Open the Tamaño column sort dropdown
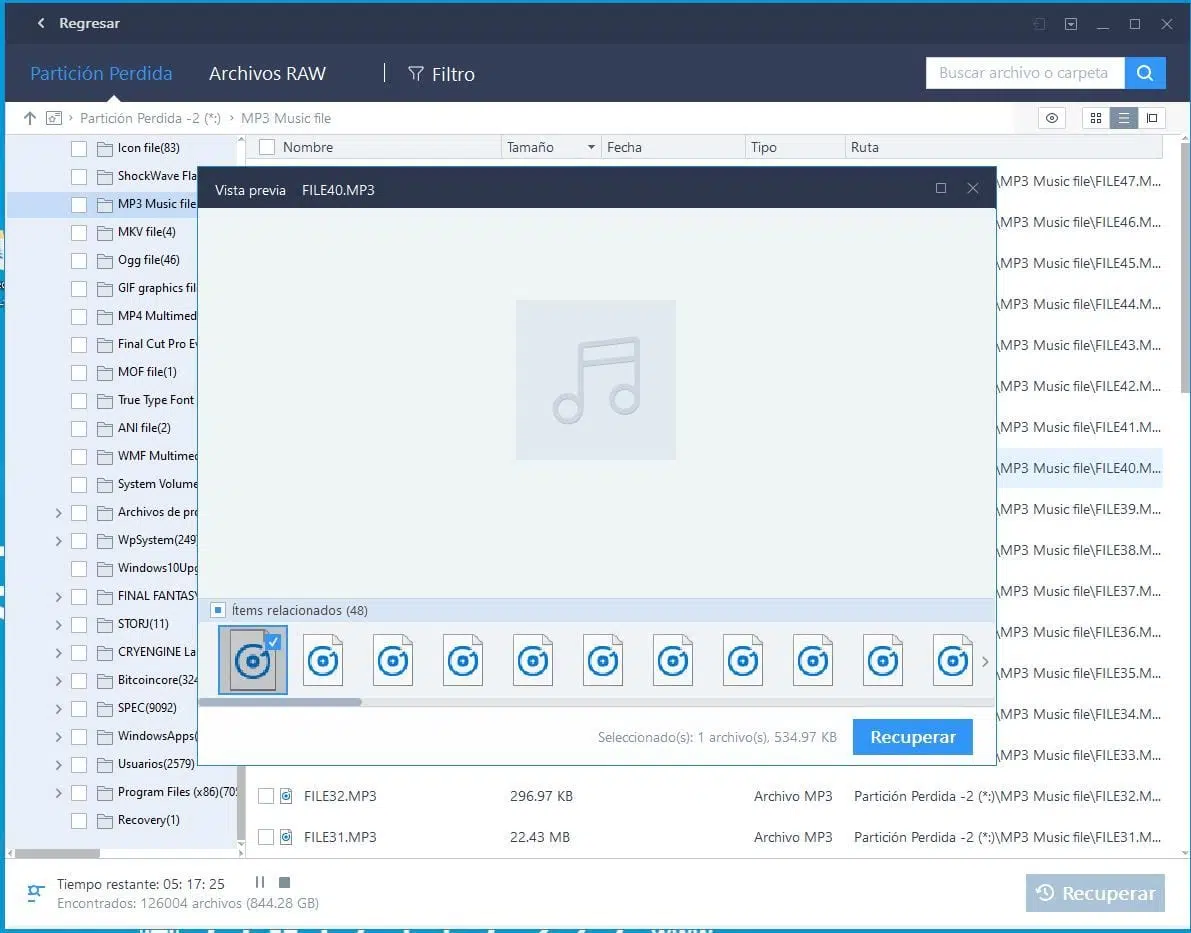Viewport: 1191px width, 933px height. [591, 147]
